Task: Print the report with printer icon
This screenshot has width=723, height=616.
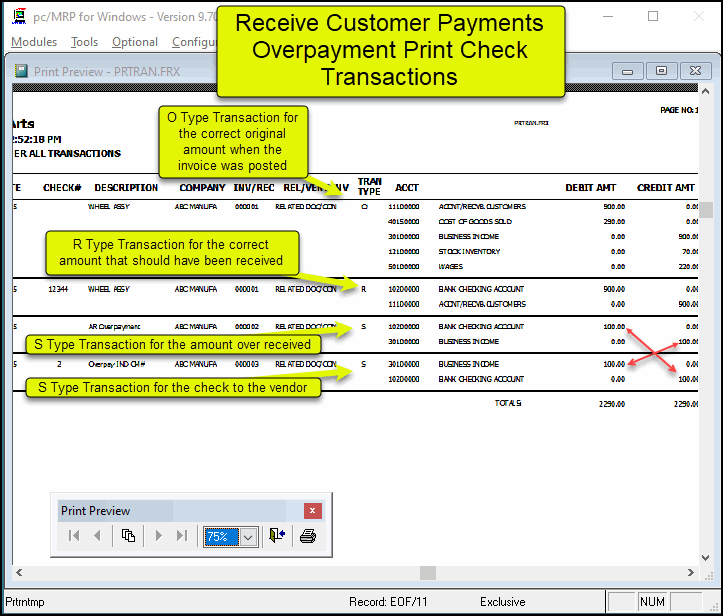Action: [308, 536]
